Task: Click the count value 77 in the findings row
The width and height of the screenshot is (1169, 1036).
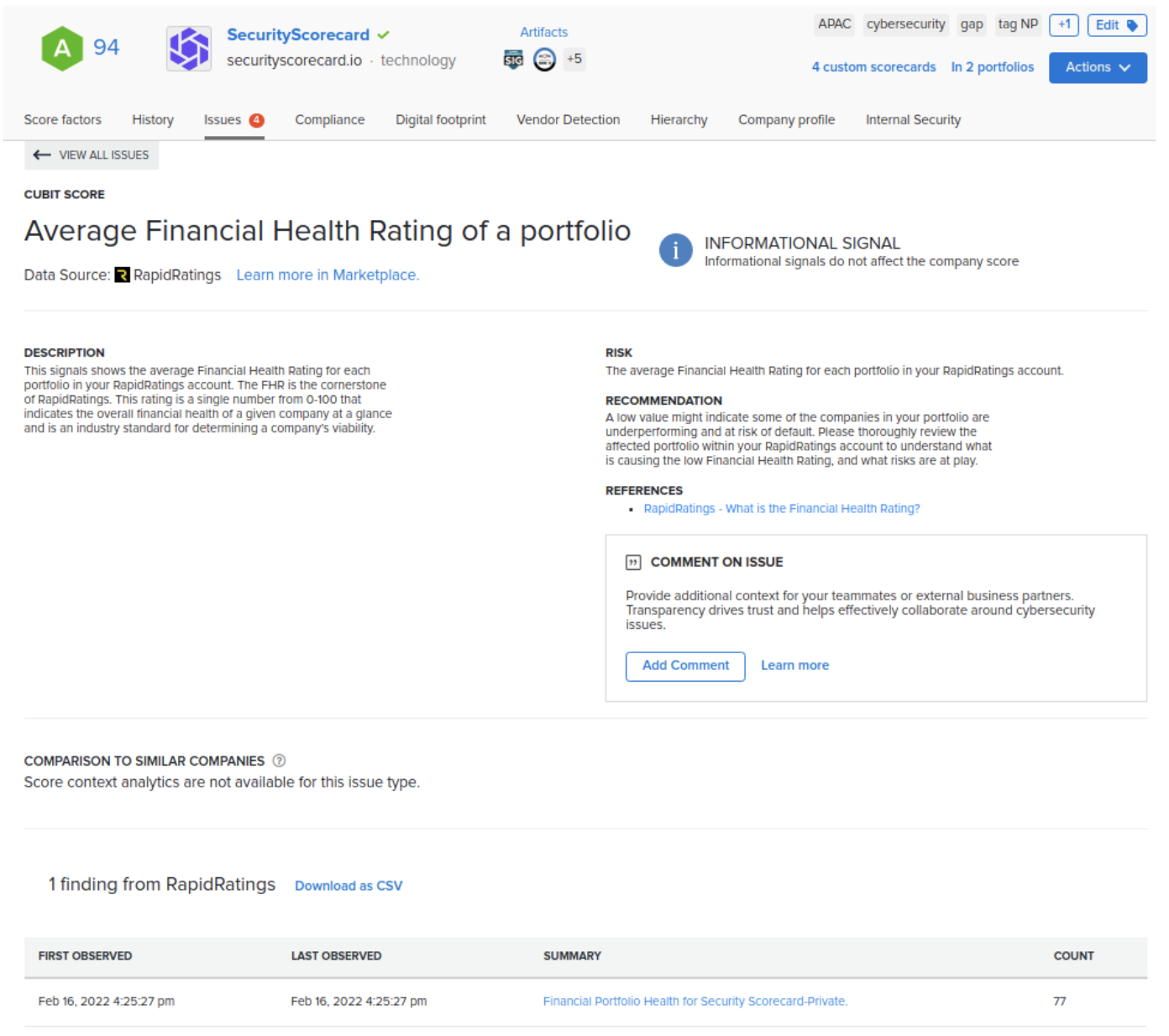Action: (x=1060, y=1002)
